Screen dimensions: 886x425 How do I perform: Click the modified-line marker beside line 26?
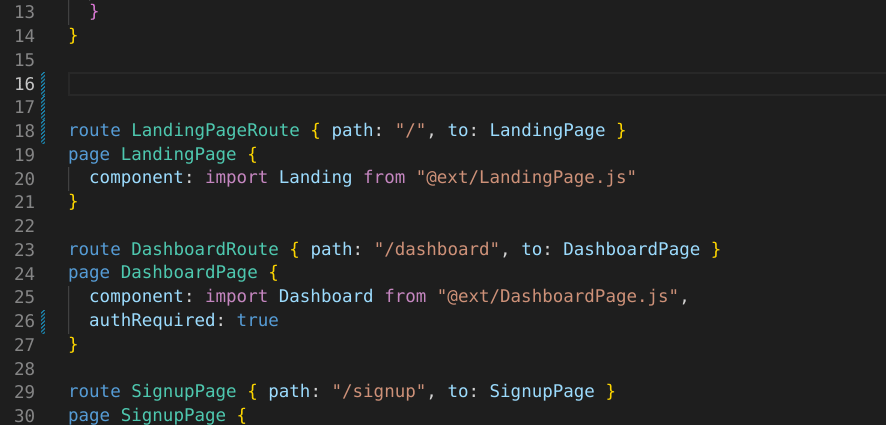tap(44, 320)
